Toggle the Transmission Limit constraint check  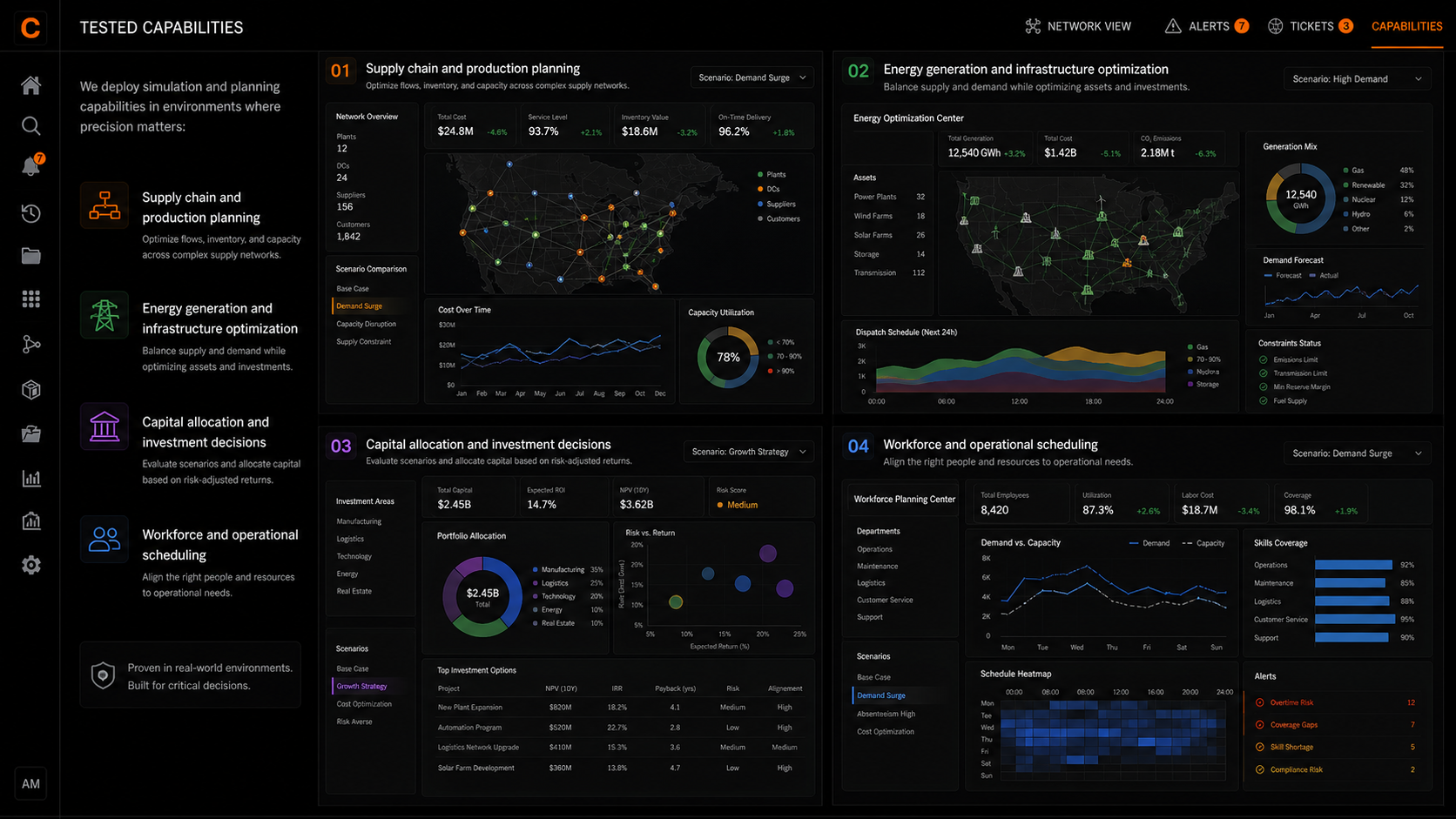click(1263, 373)
